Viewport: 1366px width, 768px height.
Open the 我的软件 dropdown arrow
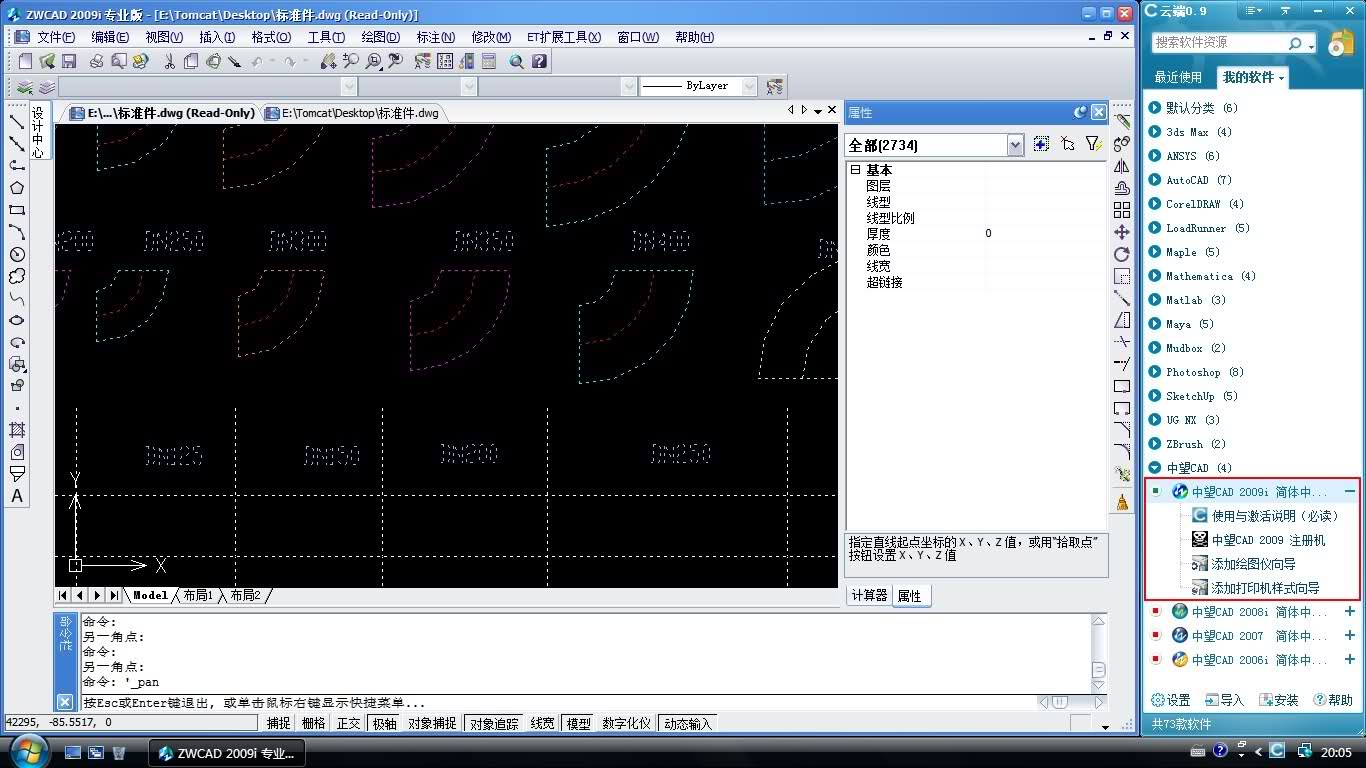click(x=1281, y=78)
